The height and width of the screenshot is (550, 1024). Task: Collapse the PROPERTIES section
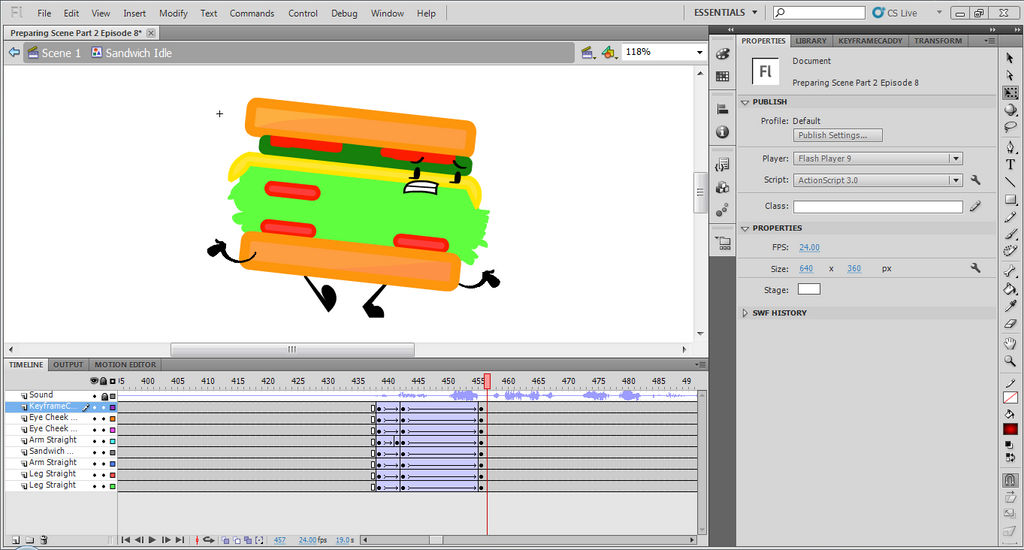[x=745, y=229]
